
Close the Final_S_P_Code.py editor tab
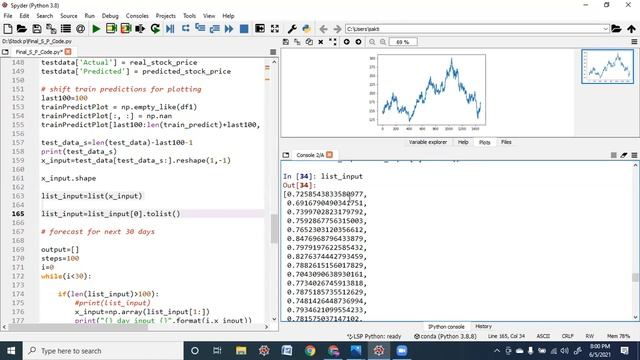click(x=68, y=52)
